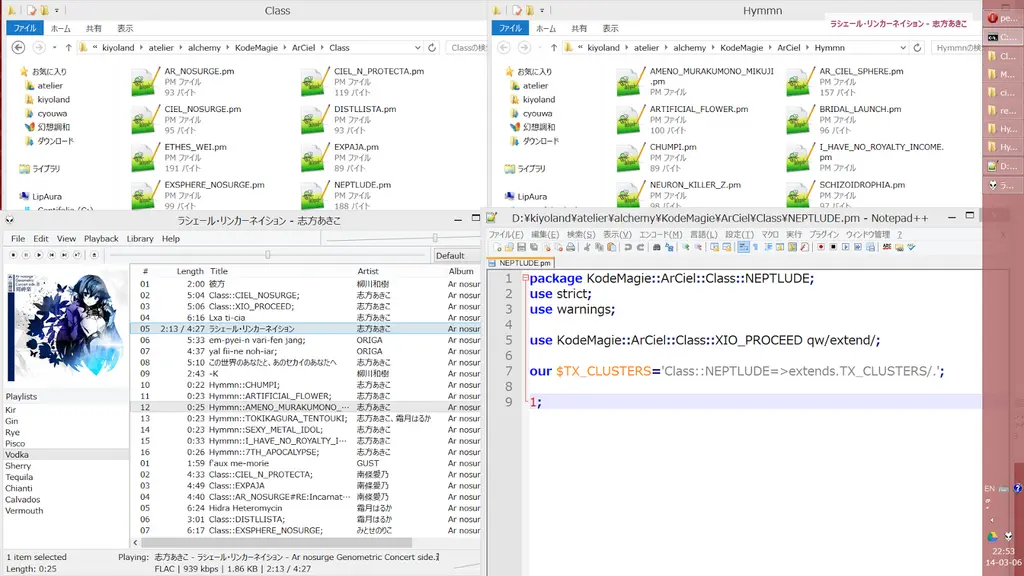
Task: Click the Random playback button in foobar2000
Action: click(x=77, y=255)
